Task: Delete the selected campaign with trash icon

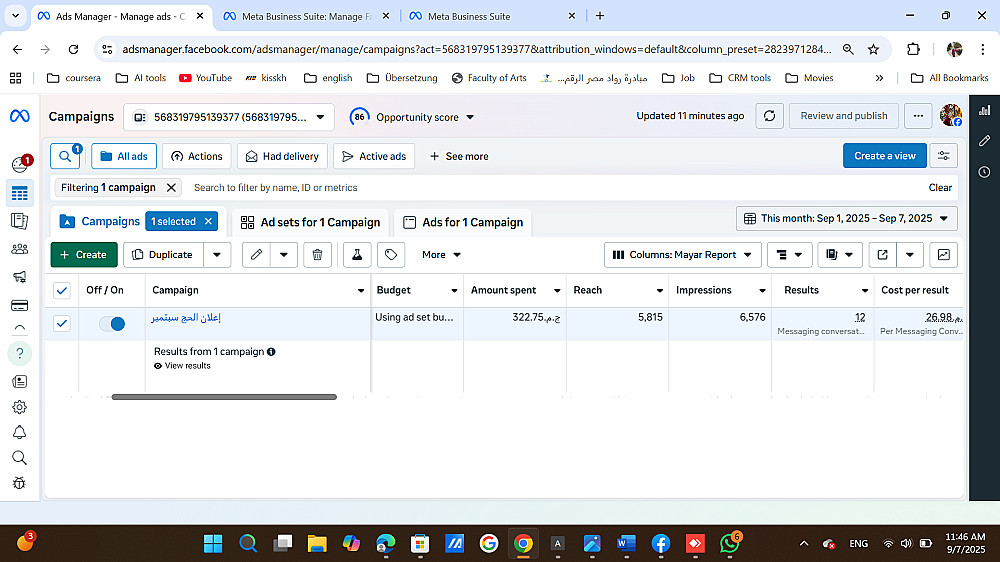Action: coord(317,255)
